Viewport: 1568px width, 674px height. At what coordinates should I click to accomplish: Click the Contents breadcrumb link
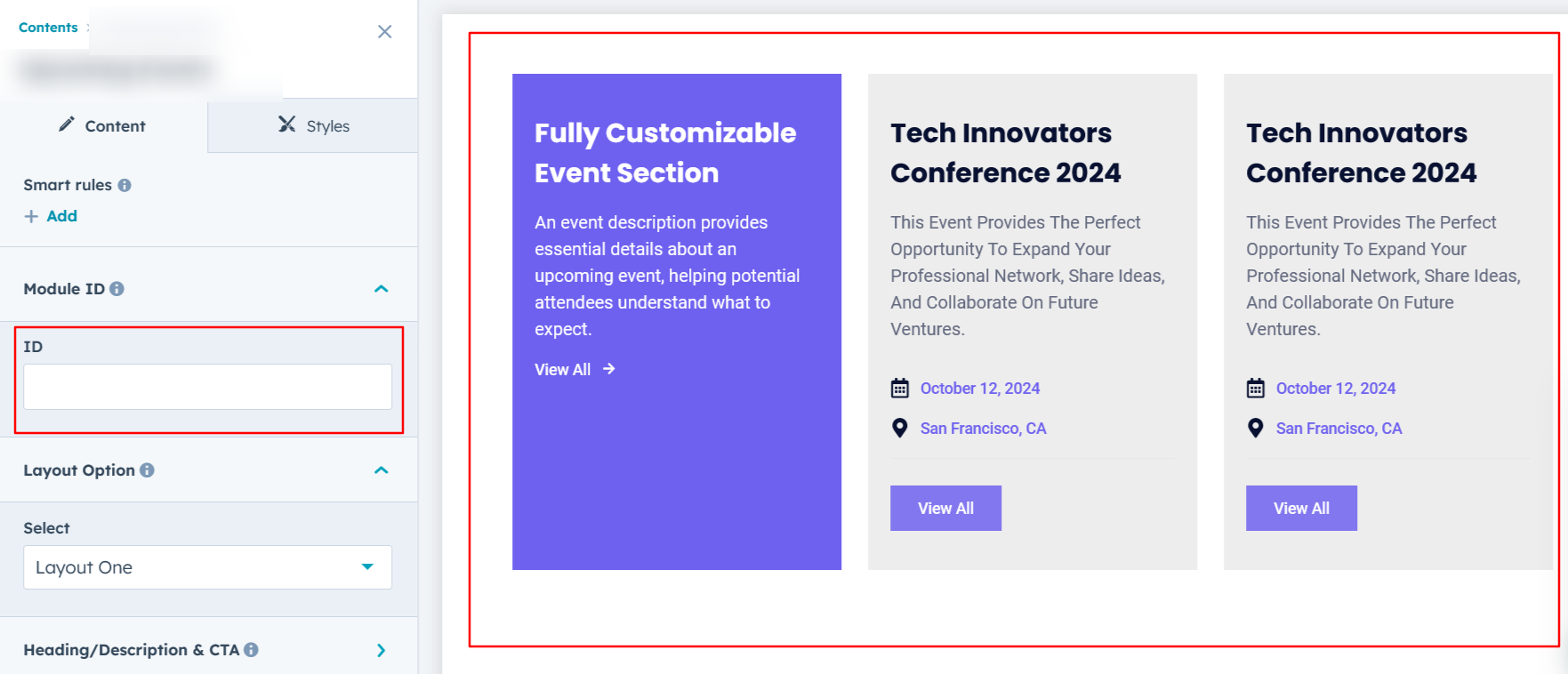click(48, 28)
